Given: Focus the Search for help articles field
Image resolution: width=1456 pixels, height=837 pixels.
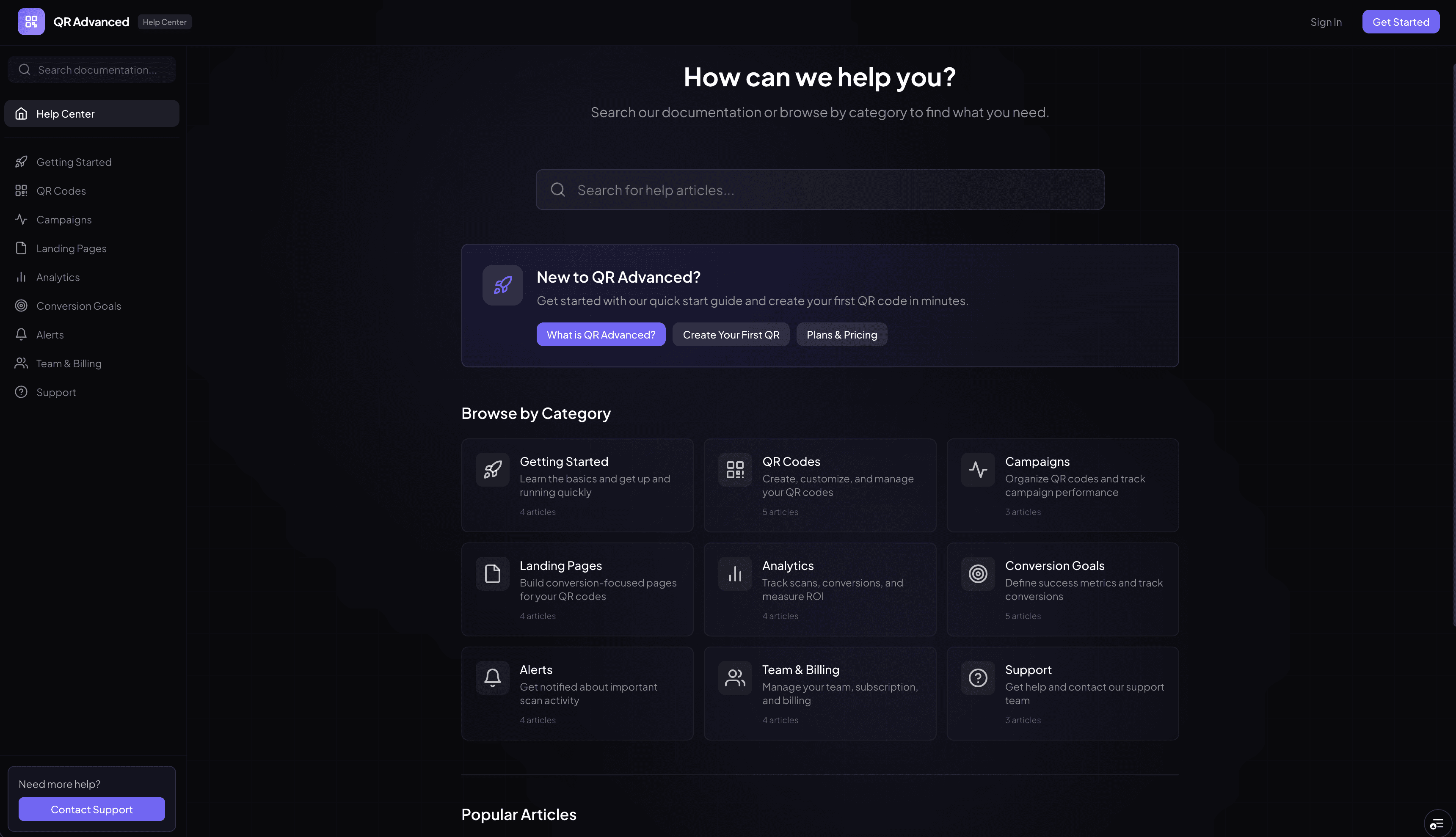Looking at the screenshot, I should pos(820,190).
